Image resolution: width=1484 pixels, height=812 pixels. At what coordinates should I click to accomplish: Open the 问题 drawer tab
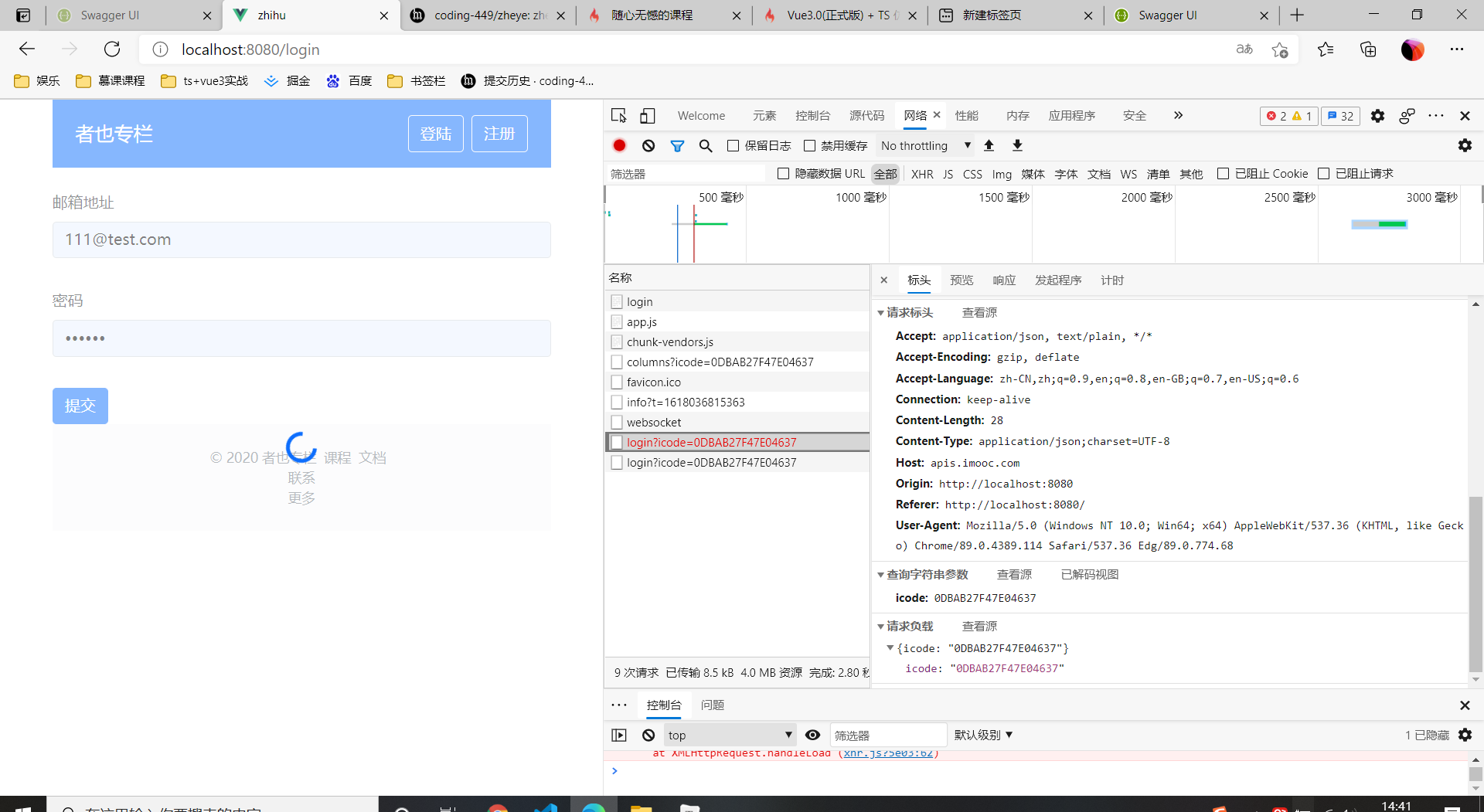[713, 705]
